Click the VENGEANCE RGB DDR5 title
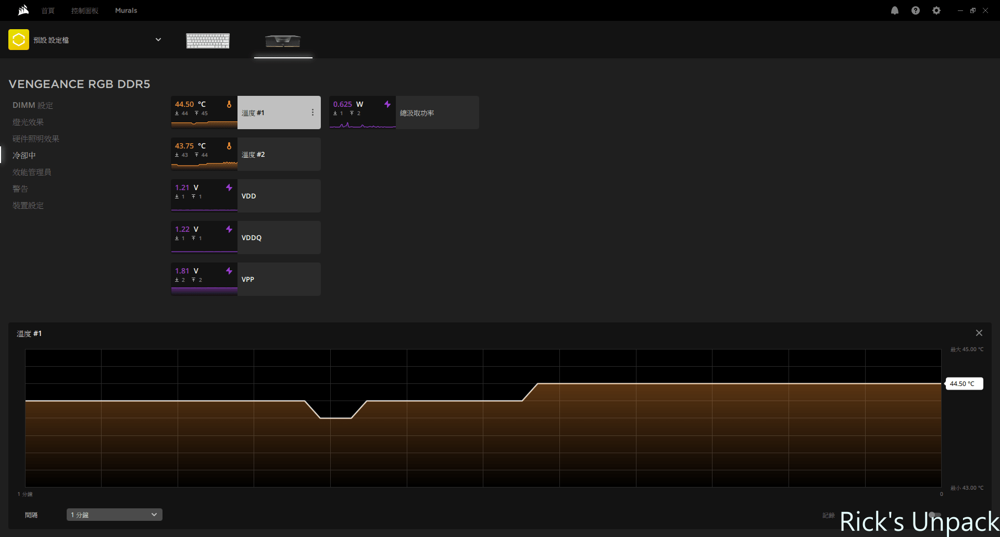1000x537 pixels. pyautogui.click(x=80, y=84)
